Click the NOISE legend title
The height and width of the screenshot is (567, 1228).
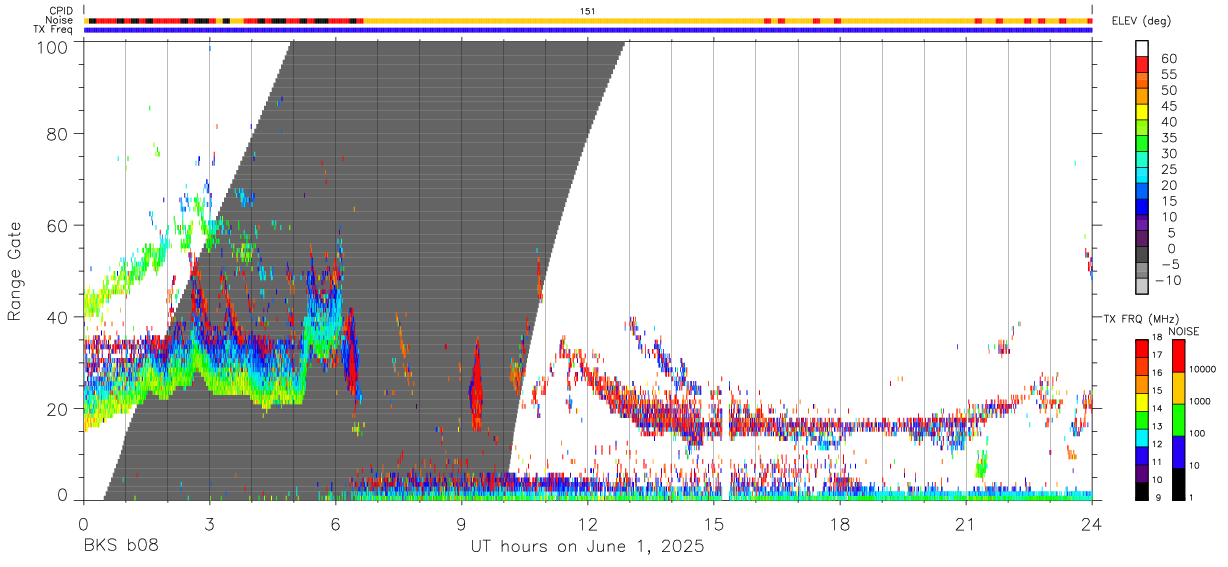tap(1184, 331)
